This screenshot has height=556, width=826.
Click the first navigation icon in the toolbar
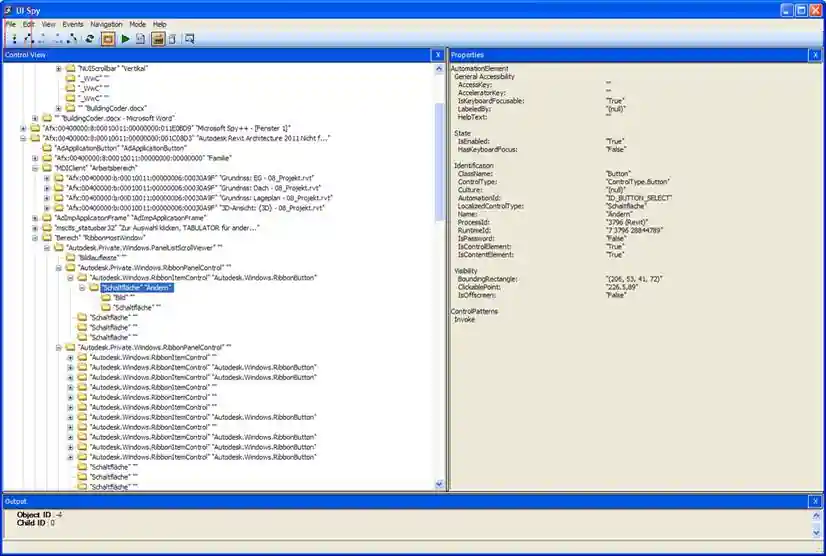tap(14, 39)
